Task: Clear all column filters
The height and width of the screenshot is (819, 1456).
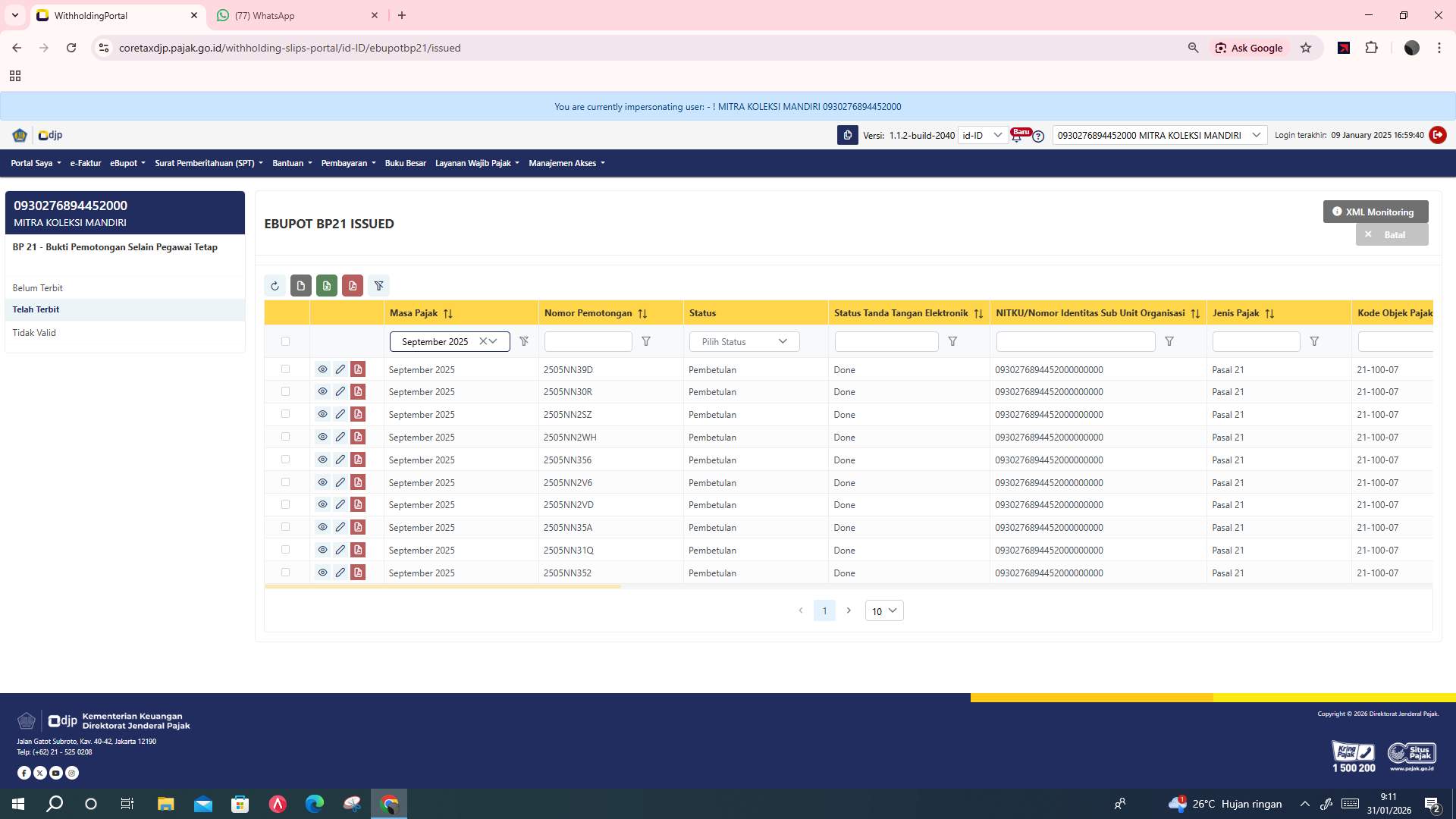Action: (x=379, y=286)
